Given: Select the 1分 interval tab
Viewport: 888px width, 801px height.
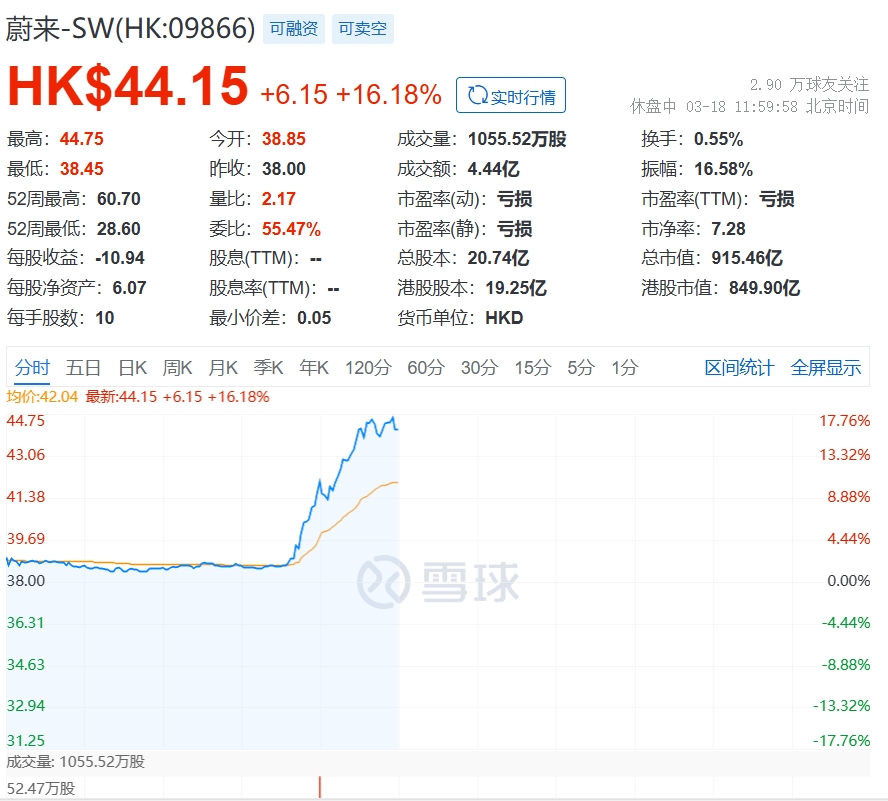Looking at the screenshot, I should click(x=625, y=368).
